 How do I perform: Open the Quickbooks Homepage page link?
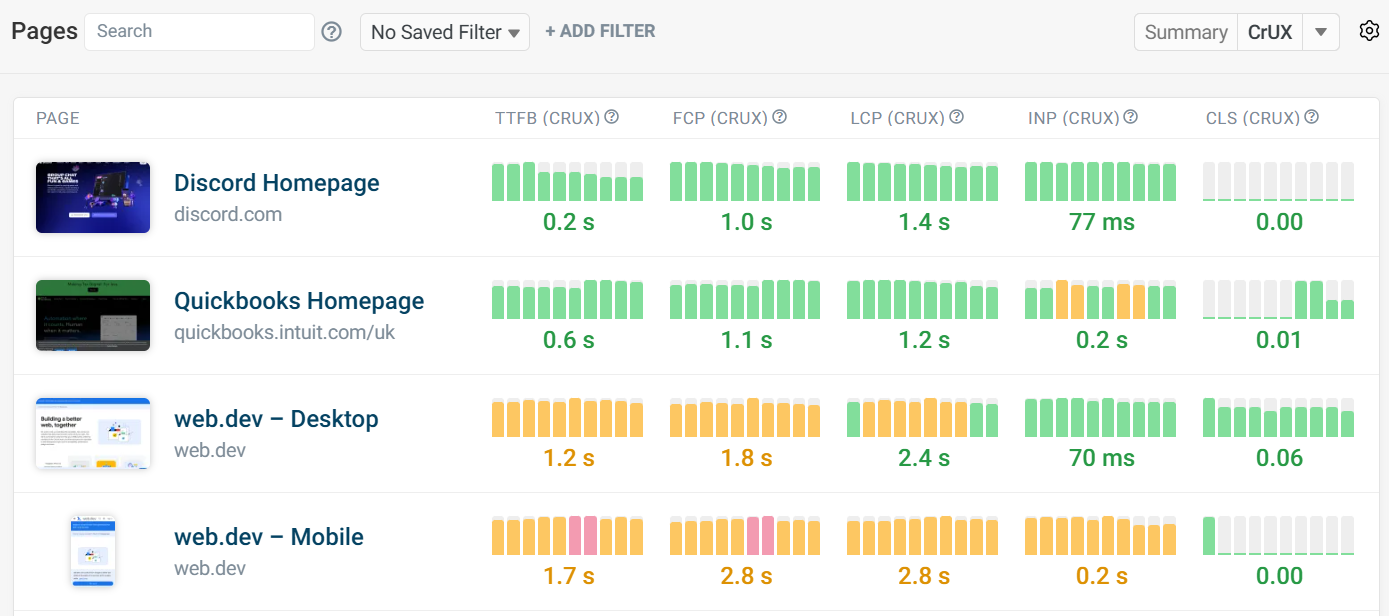(299, 300)
